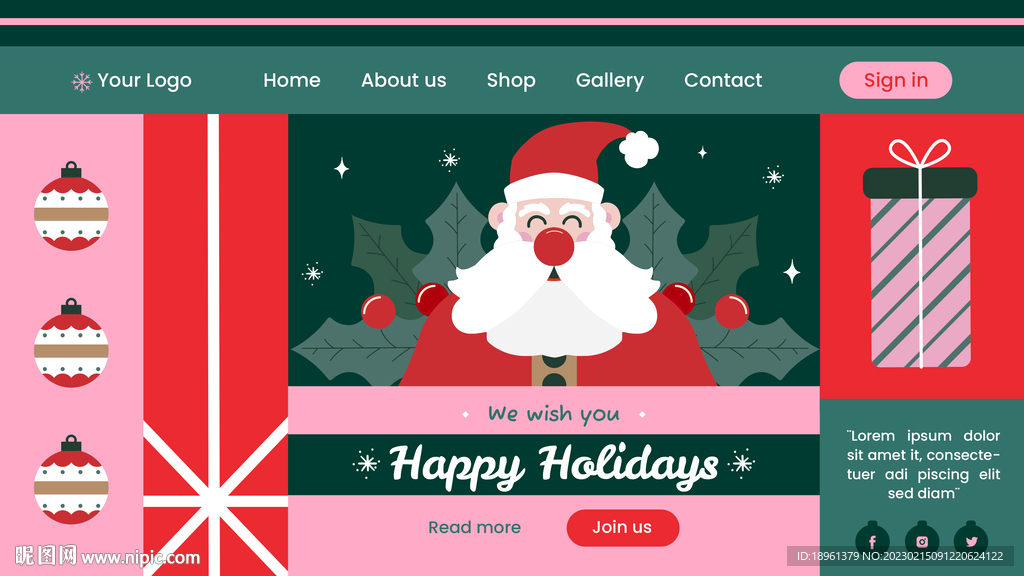This screenshot has height=576, width=1024.
Task: Select Shop in the navigation bar
Action: 511,80
